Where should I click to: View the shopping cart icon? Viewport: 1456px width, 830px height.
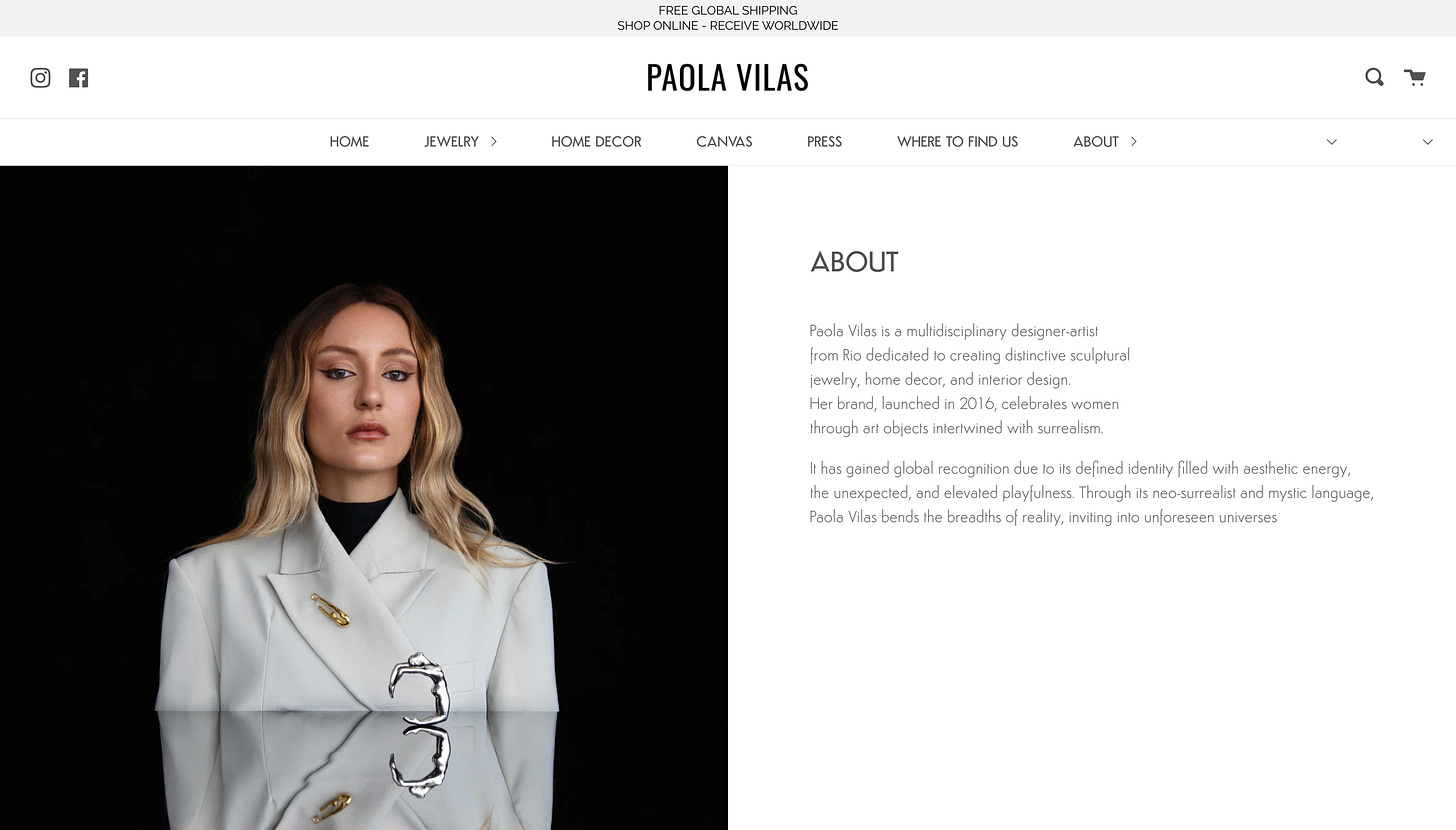tap(1415, 77)
